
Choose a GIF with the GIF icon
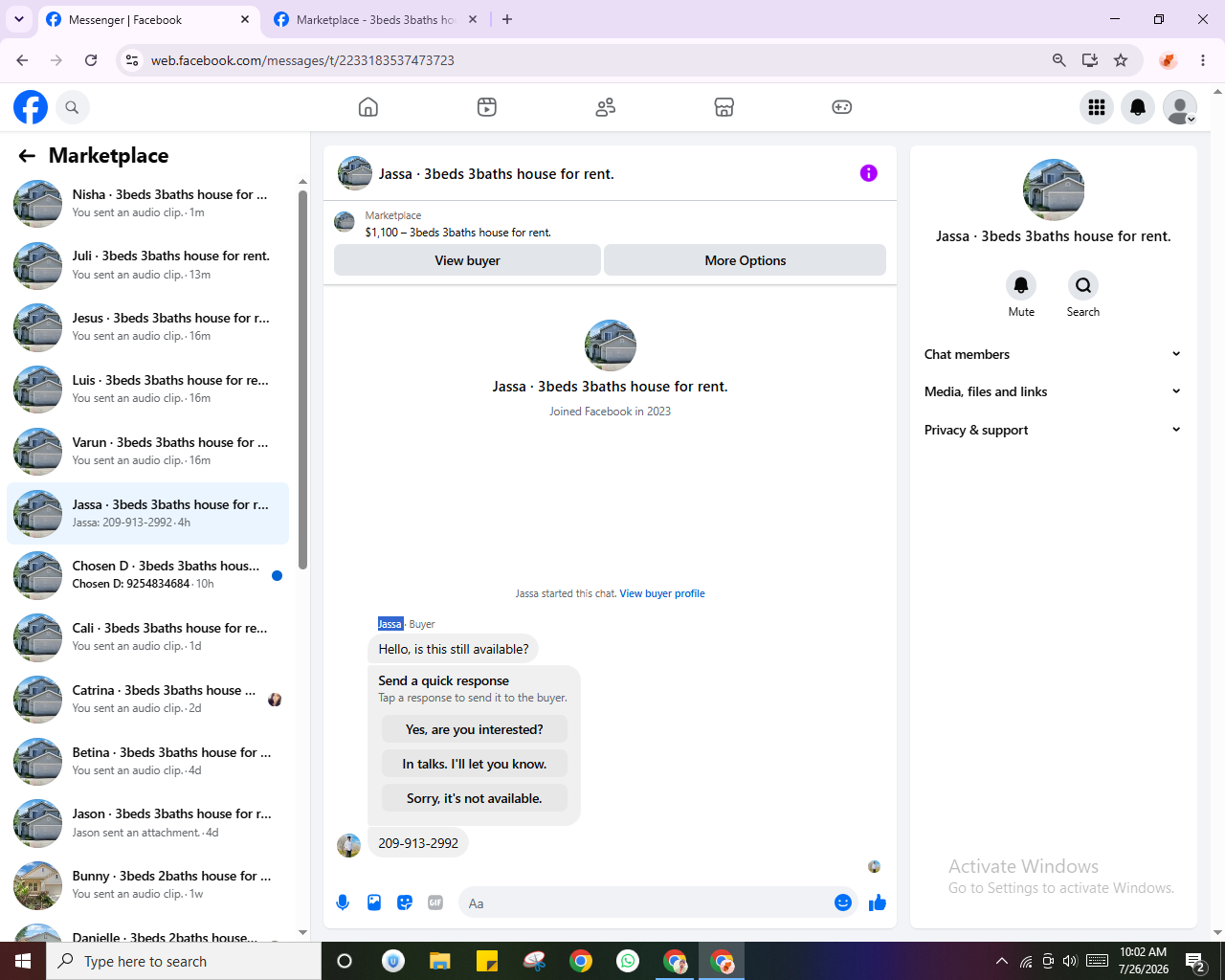(435, 902)
